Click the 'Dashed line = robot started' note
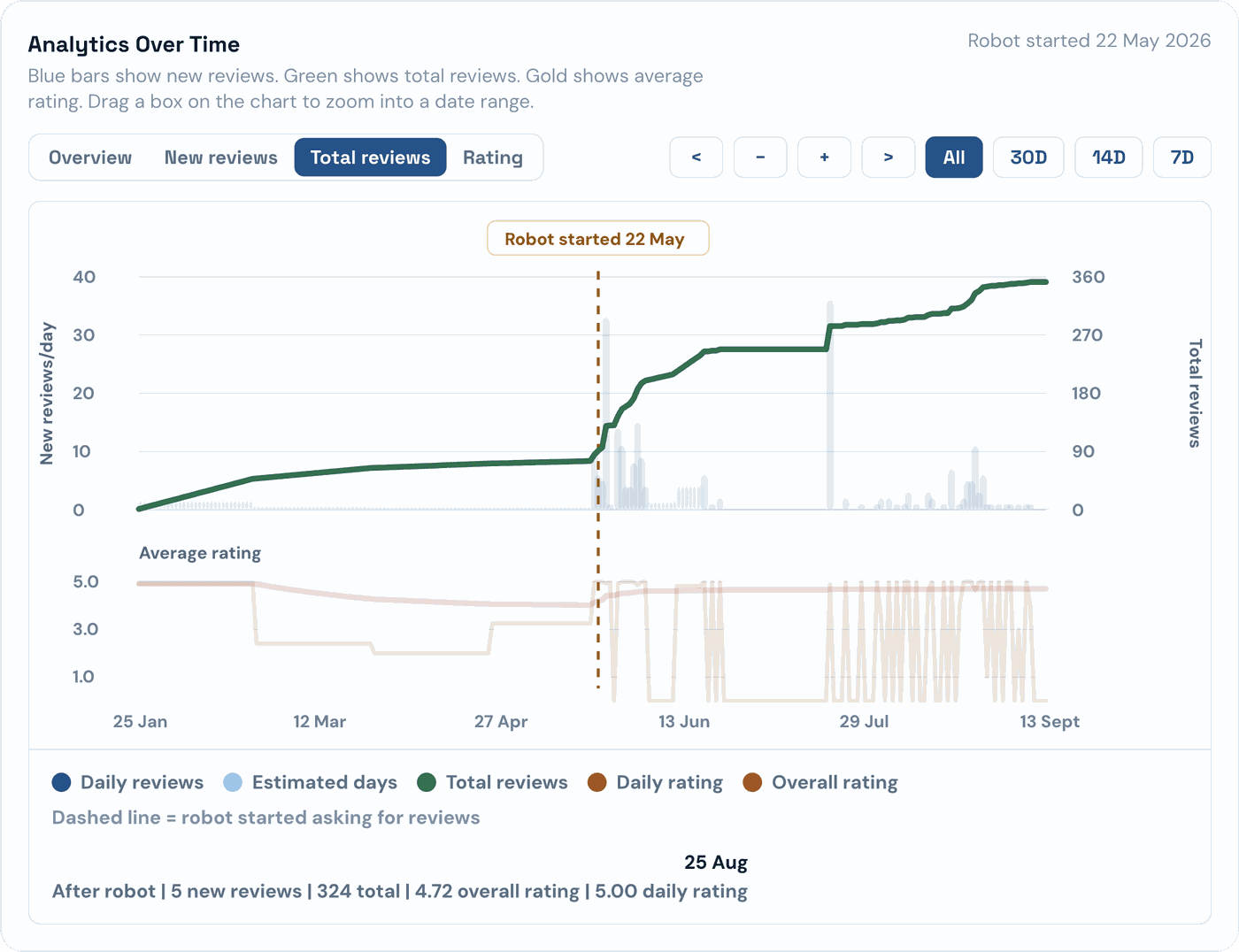The image size is (1239, 952). click(265, 818)
